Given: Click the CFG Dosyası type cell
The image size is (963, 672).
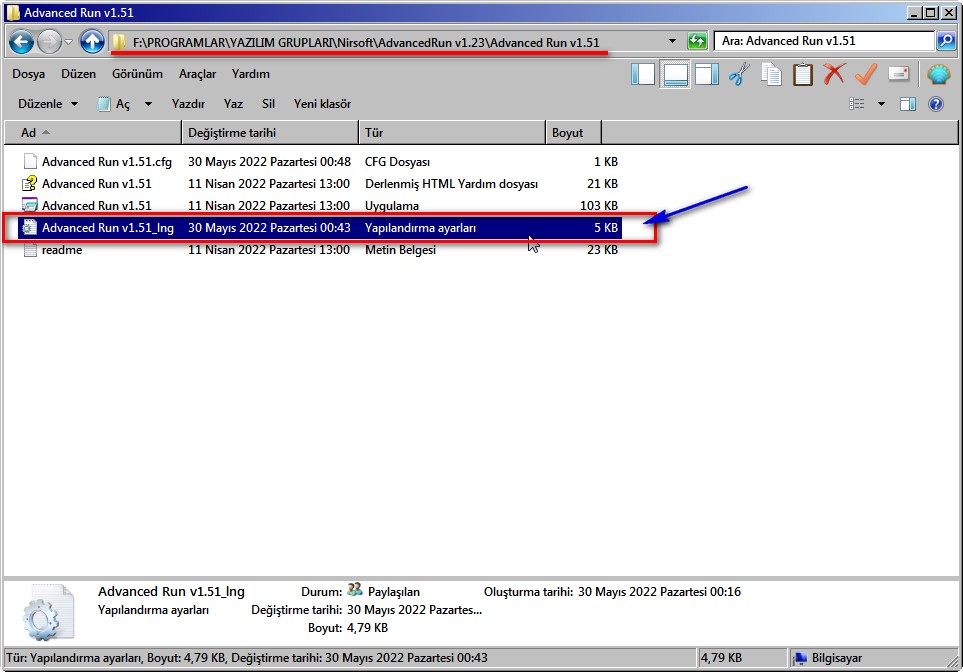Looking at the screenshot, I should (397, 162).
